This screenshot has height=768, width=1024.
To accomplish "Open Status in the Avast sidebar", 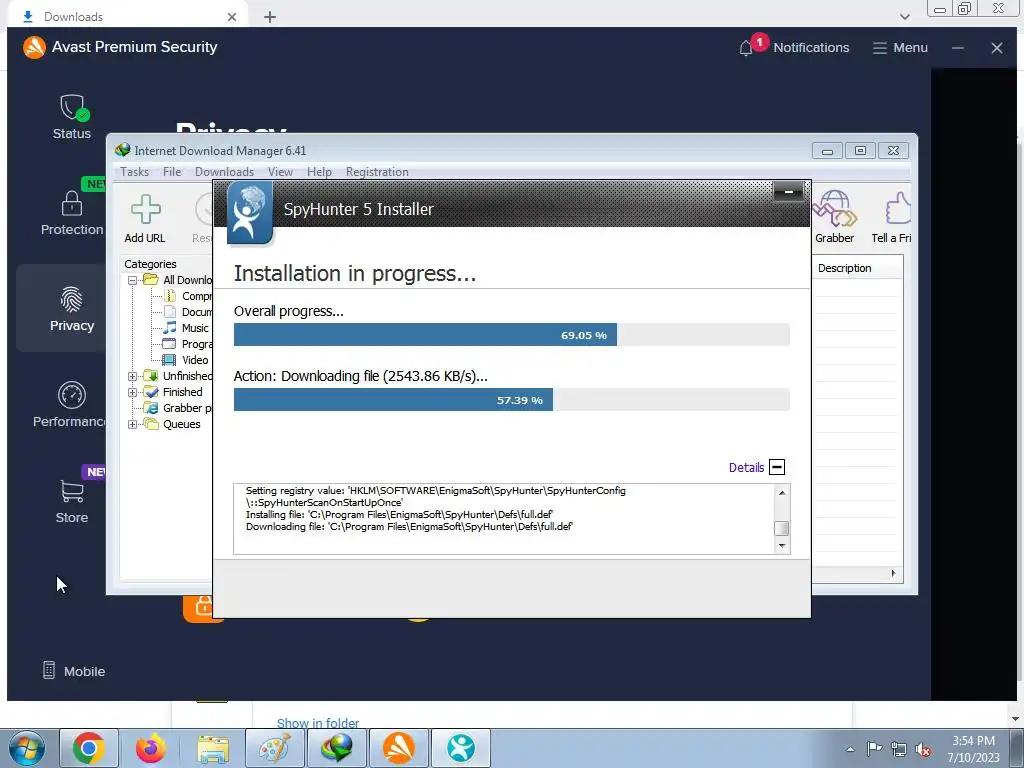I will (72, 117).
